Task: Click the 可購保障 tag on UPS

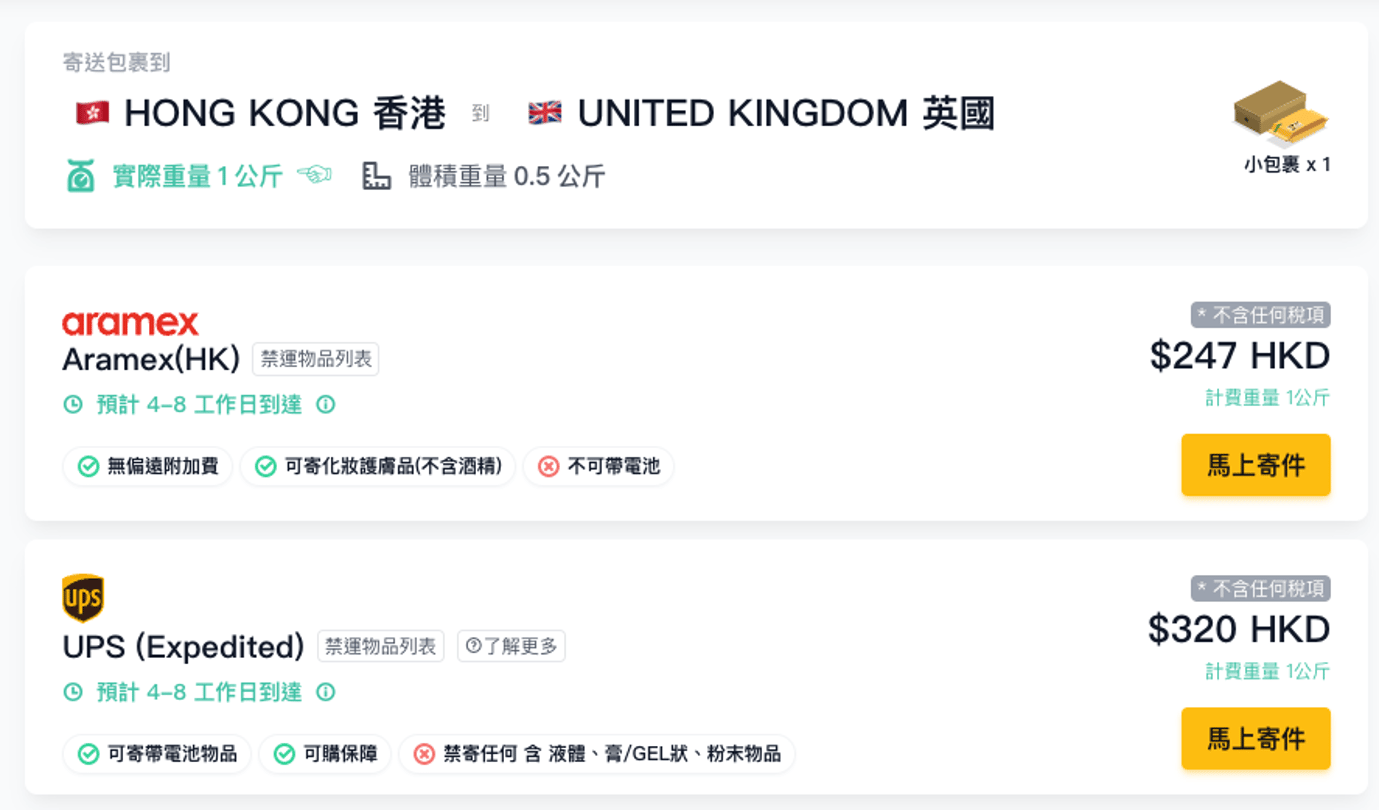Action: (325, 754)
